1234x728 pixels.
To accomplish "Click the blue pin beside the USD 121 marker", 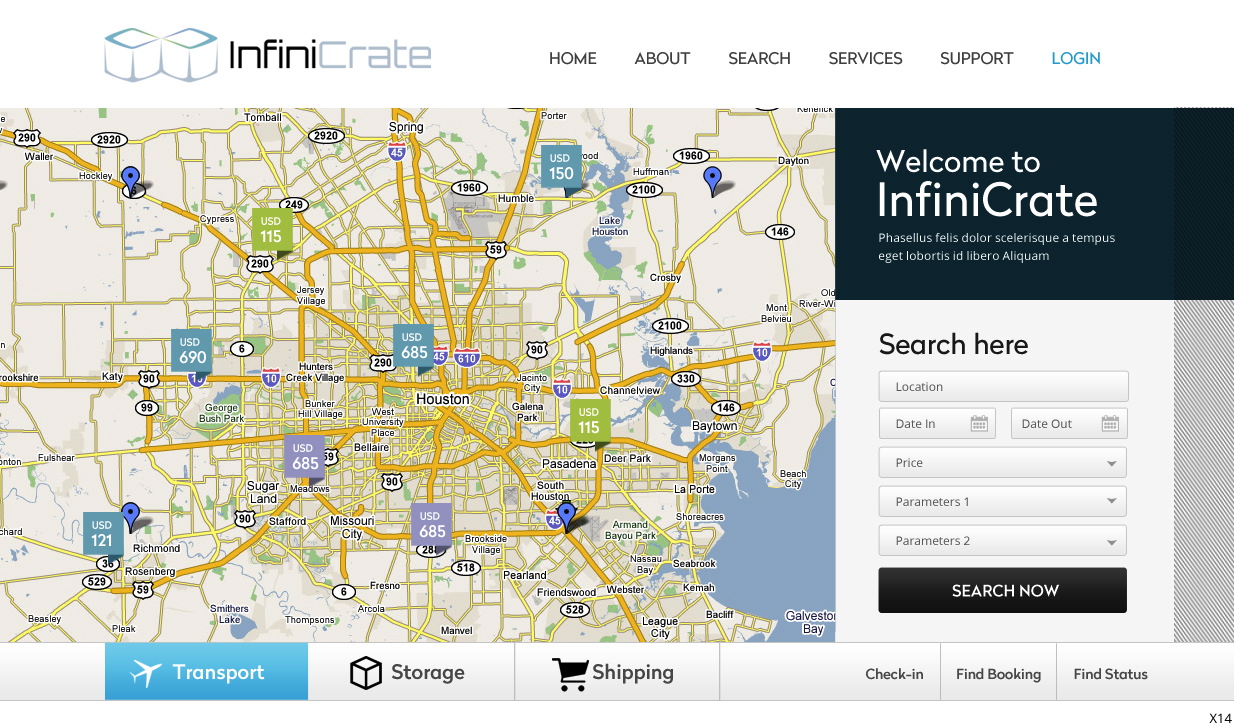I will point(130,517).
